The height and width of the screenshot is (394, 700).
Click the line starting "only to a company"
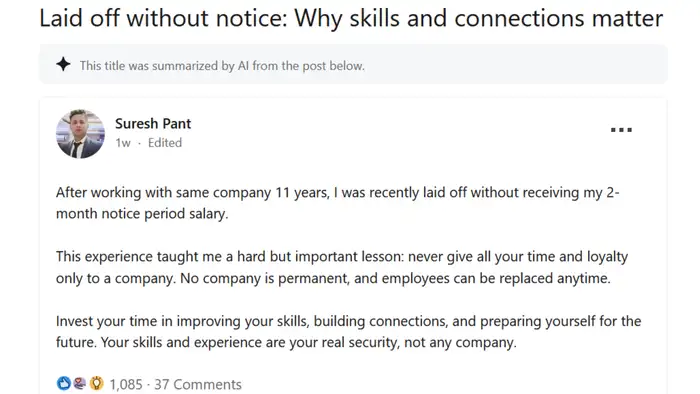click(333, 278)
